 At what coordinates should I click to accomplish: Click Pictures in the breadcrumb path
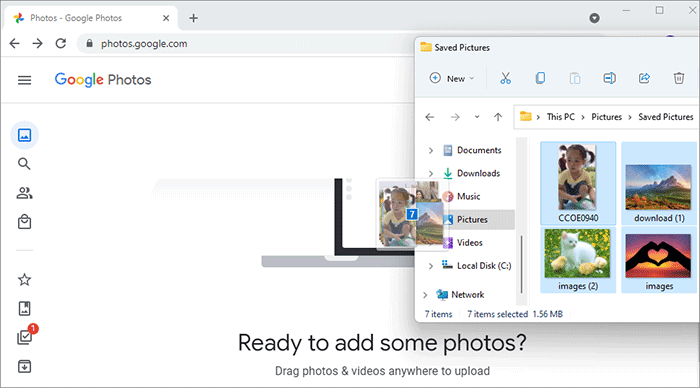point(606,117)
